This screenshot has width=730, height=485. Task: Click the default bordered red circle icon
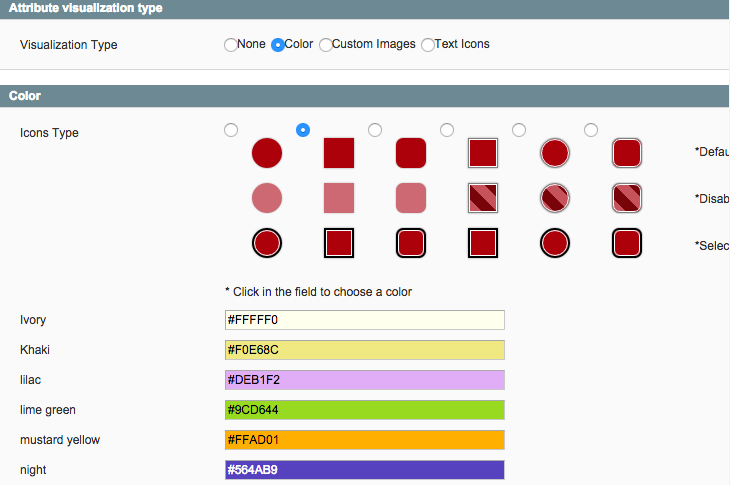[555, 153]
